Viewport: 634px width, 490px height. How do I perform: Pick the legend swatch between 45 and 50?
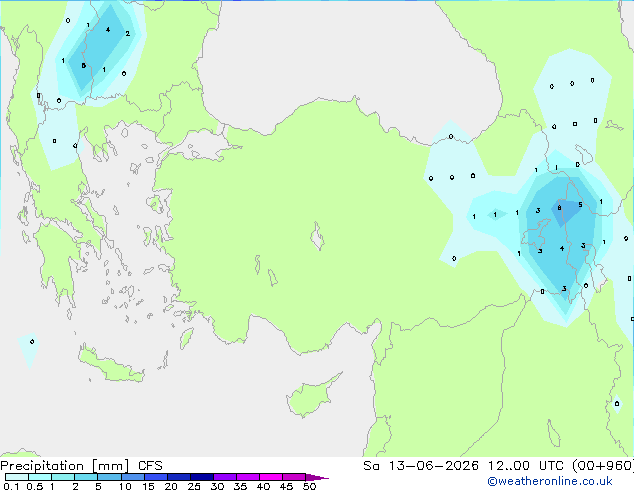point(294,477)
